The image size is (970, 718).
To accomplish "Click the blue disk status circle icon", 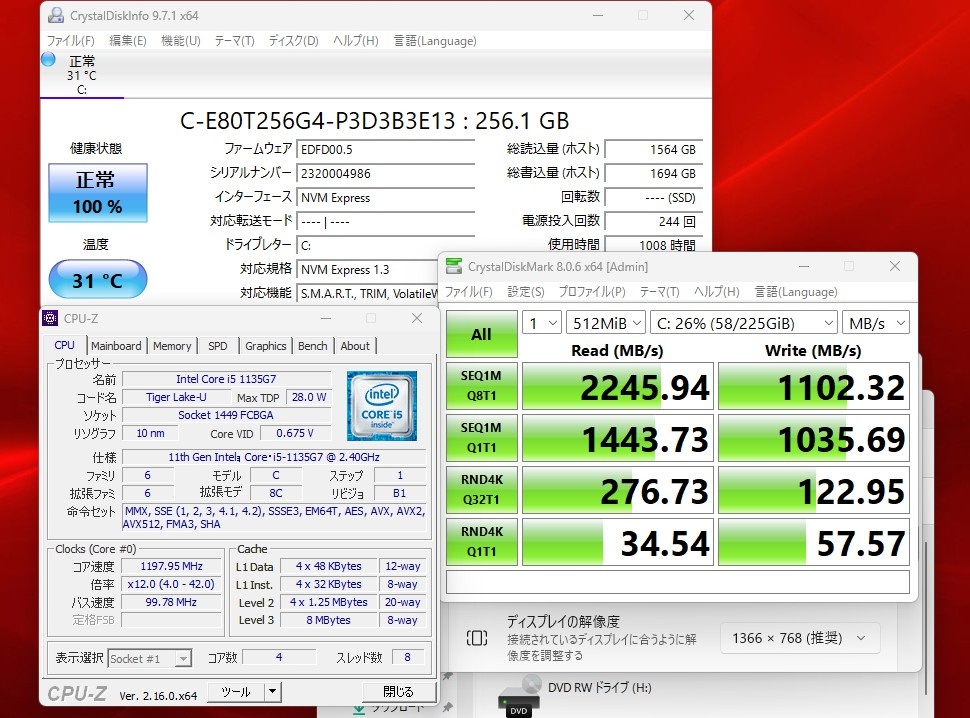I will pos(48,59).
